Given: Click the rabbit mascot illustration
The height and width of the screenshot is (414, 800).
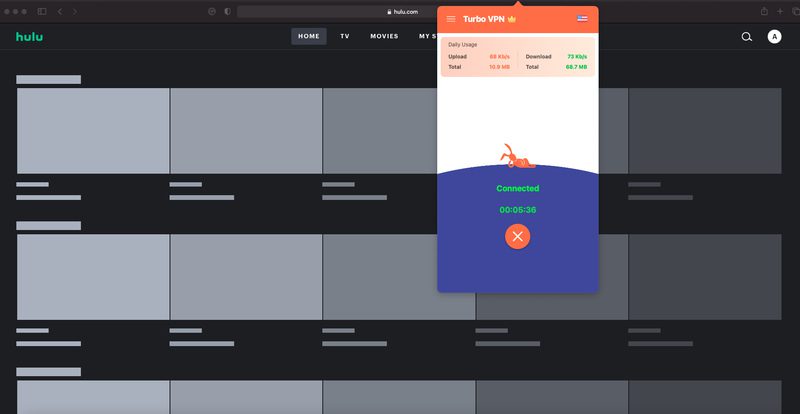Looking at the screenshot, I should point(517,156).
